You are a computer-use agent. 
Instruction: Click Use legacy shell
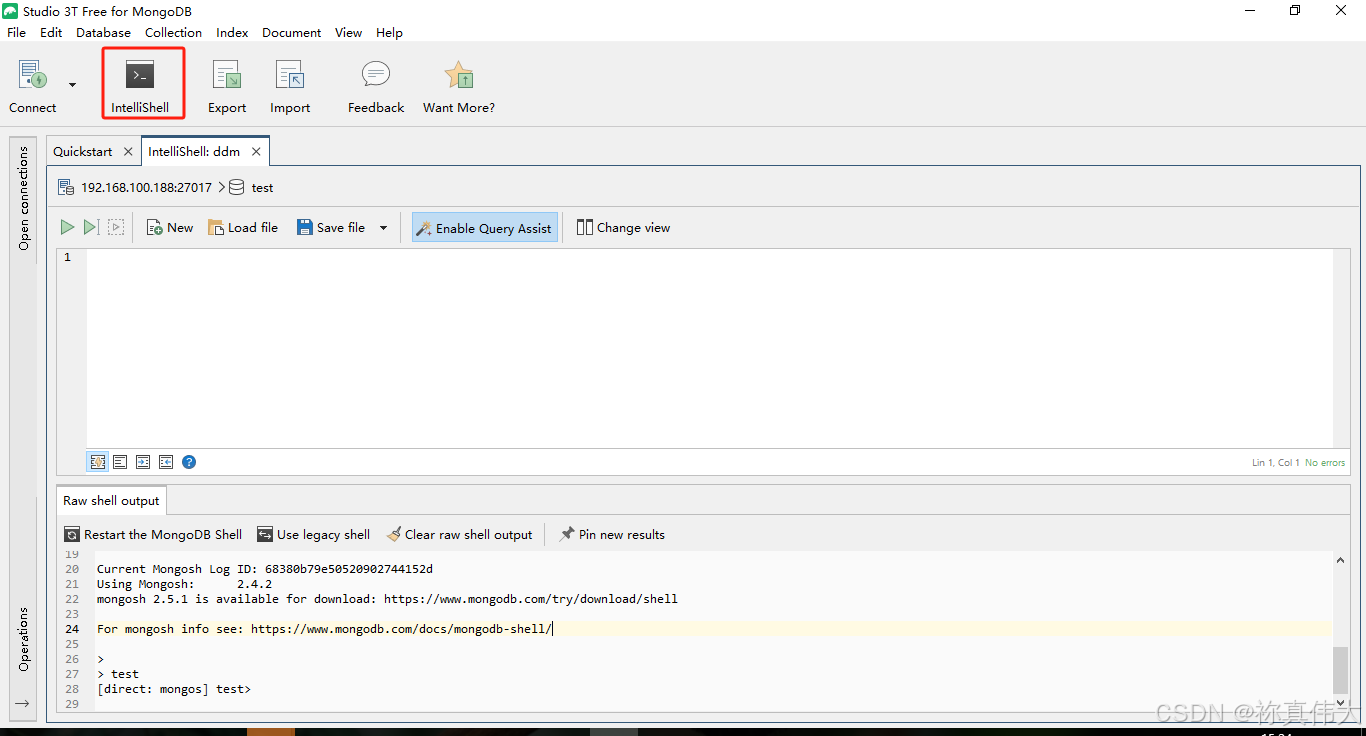pyautogui.click(x=313, y=535)
